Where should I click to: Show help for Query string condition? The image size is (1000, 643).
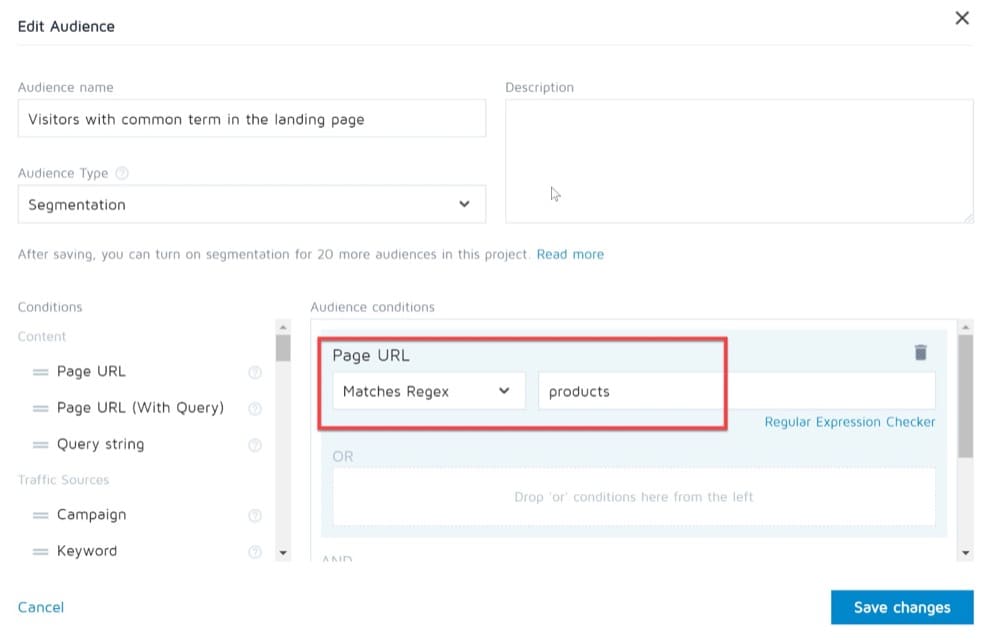[255, 445]
